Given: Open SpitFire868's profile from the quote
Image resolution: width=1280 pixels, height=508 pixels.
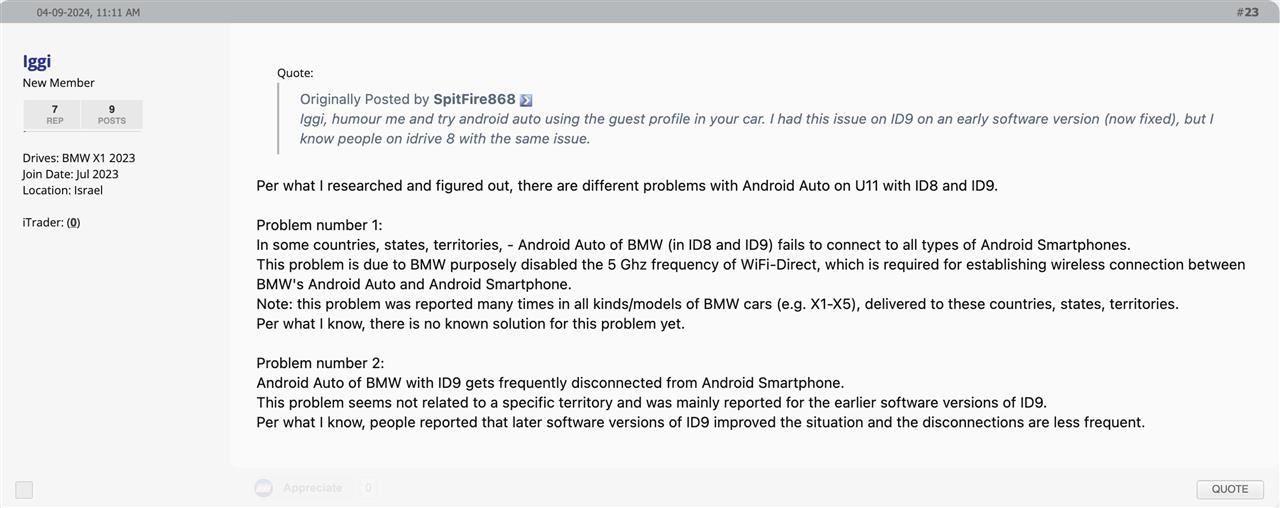Looking at the screenshot, I should [474, 99].
